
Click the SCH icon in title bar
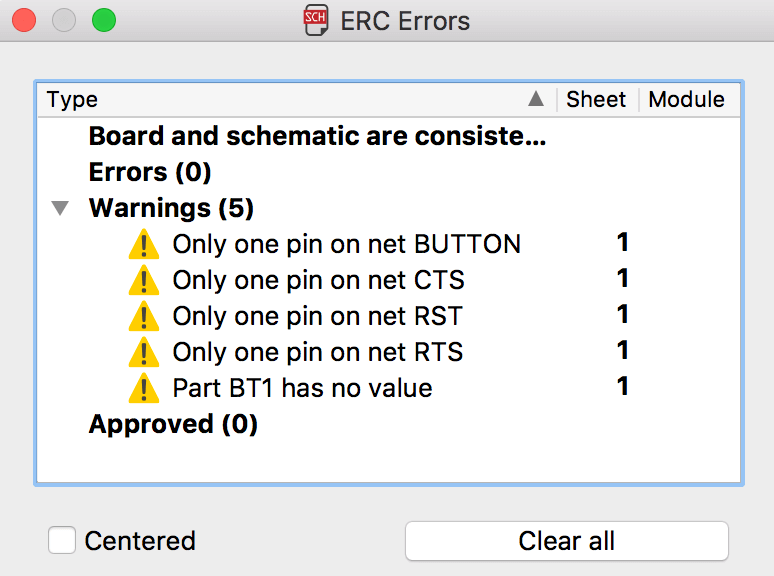tap(316, 20)
